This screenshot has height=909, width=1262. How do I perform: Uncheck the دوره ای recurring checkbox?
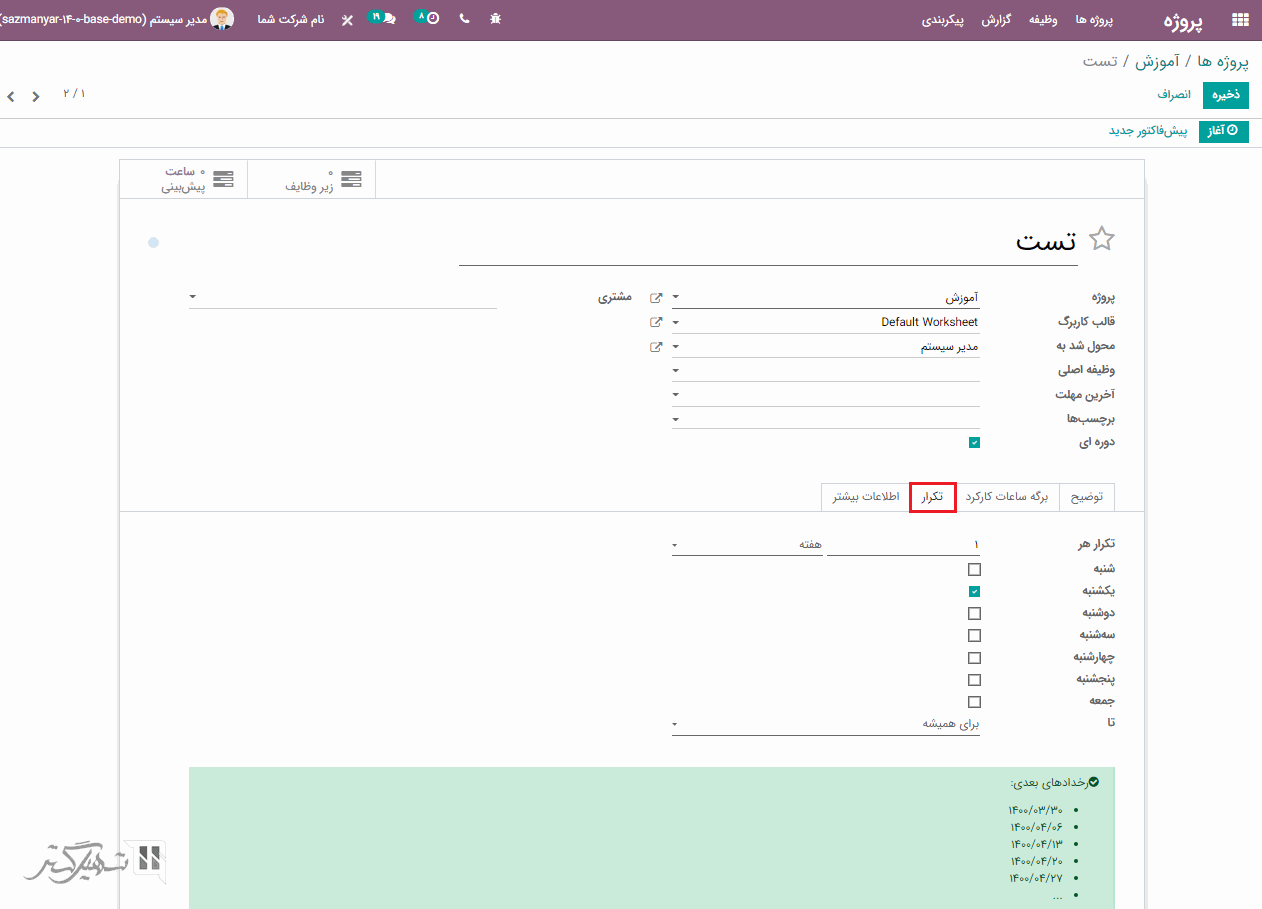[974, 443]
